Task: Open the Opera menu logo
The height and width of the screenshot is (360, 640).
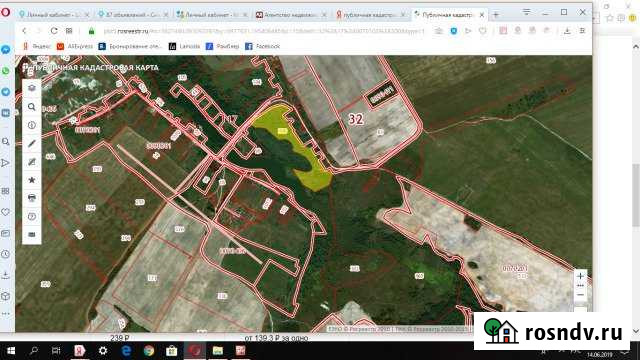Action: click(x=5, y=12)
